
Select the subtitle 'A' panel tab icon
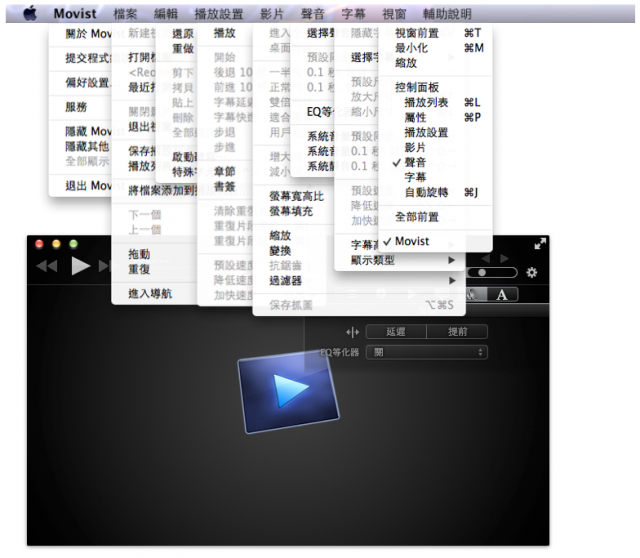(x=502, y=294)
